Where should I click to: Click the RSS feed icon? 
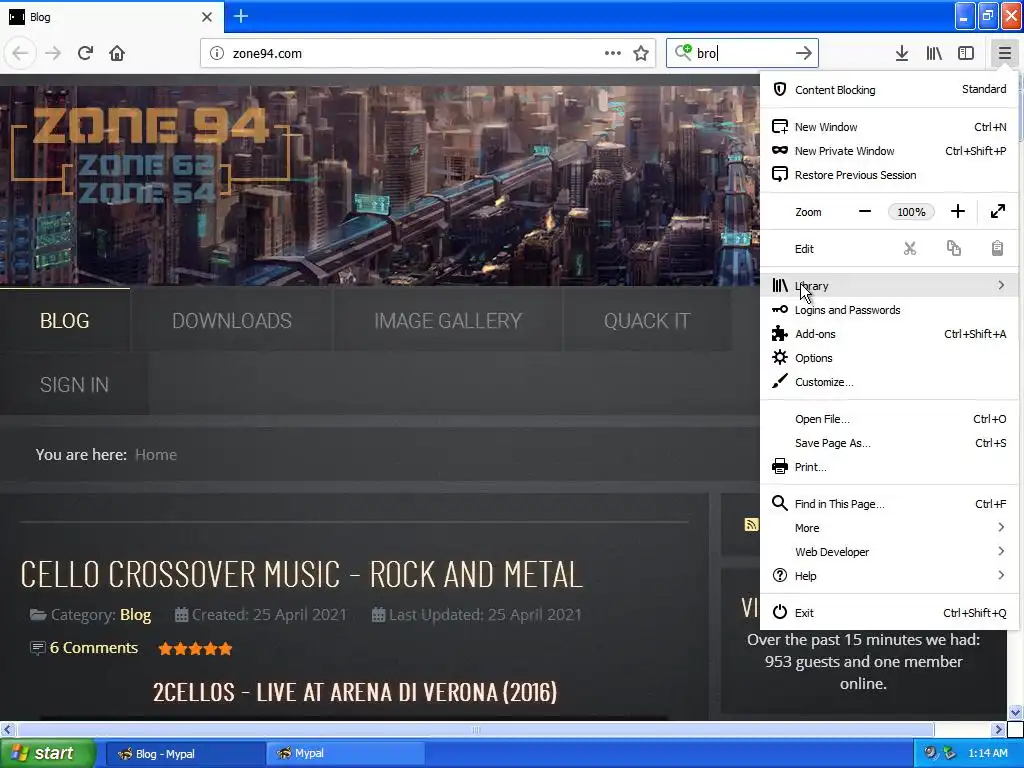pos(751,524)
